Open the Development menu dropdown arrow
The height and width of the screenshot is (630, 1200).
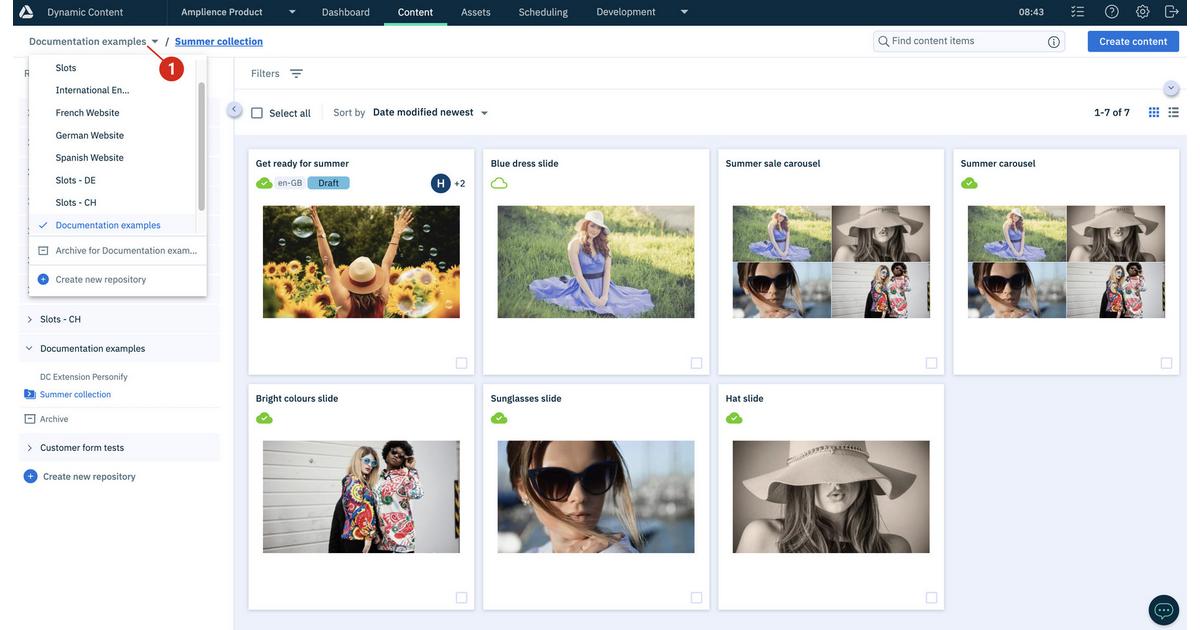(684, 12)
